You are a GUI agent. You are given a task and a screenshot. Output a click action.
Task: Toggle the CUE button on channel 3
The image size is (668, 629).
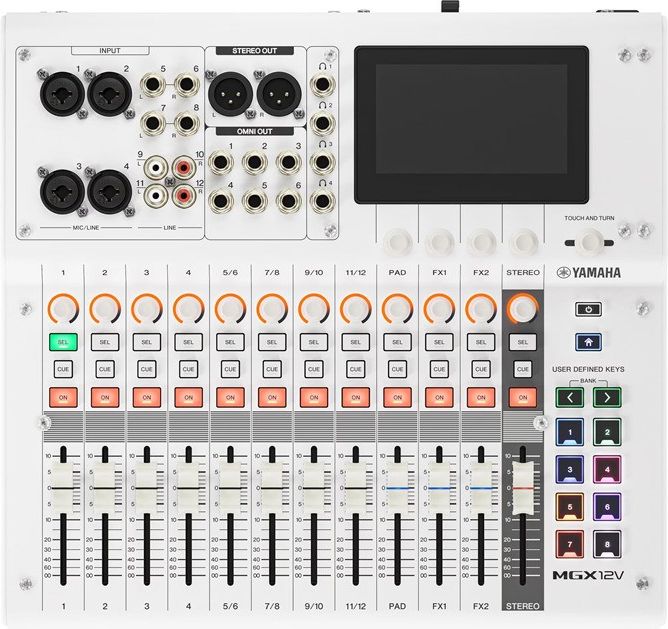coord(146,369)
